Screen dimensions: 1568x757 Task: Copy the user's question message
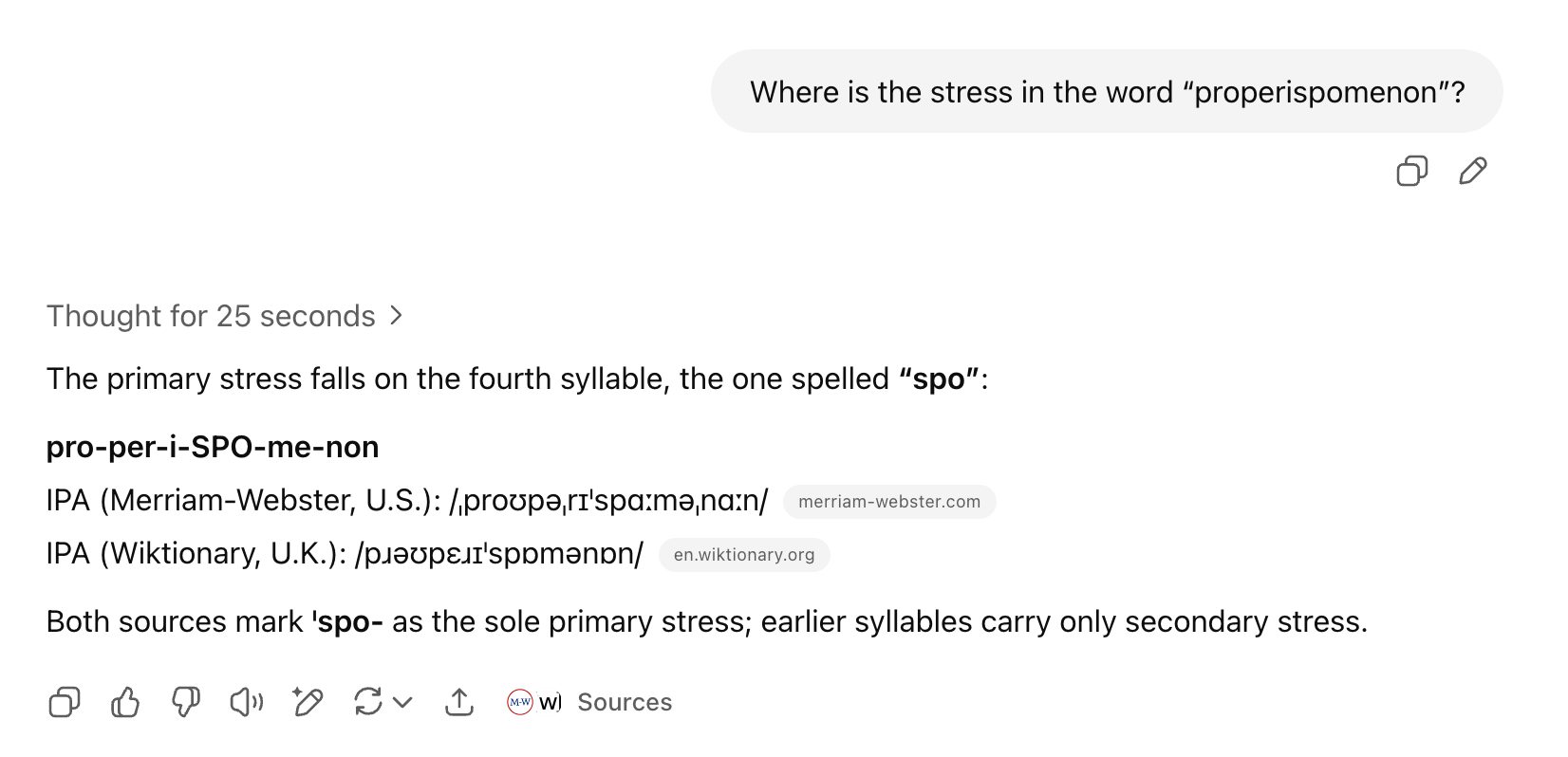pos(1411,171)
